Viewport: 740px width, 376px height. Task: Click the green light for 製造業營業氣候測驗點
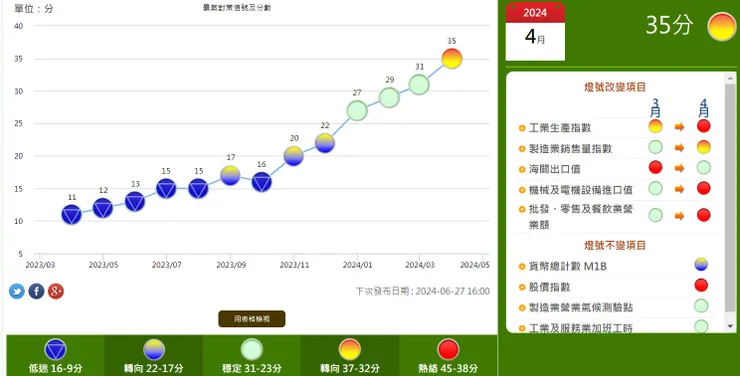701,306
